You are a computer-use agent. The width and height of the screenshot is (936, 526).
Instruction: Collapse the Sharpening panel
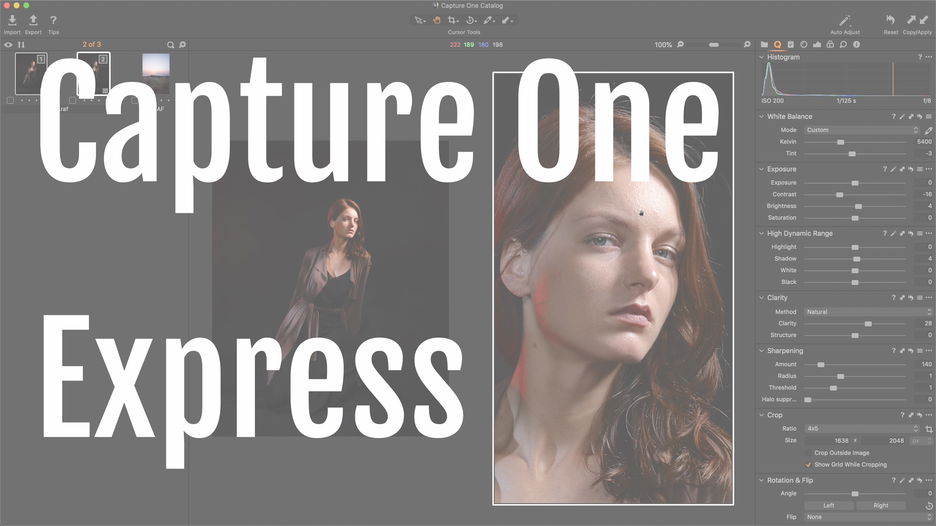click(761, 350)
